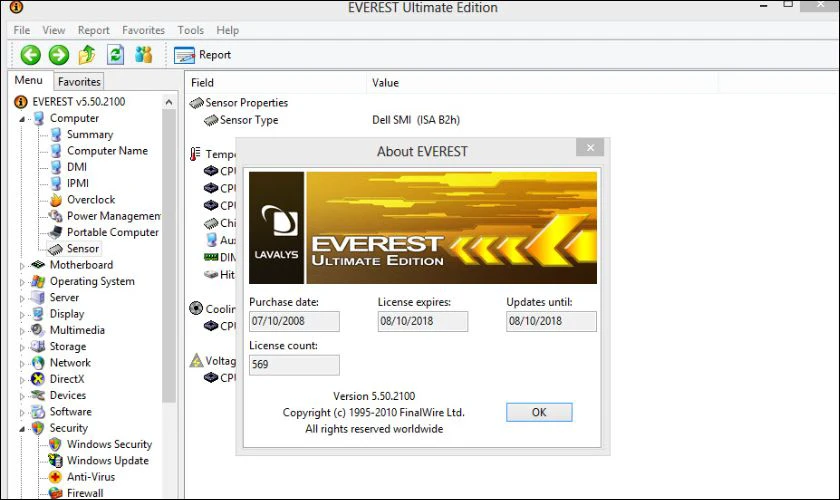This screenshot has height=500, width=840.
Task: Select the Firewall tree item
Action: pyautogui.click(x=85, y=493)
